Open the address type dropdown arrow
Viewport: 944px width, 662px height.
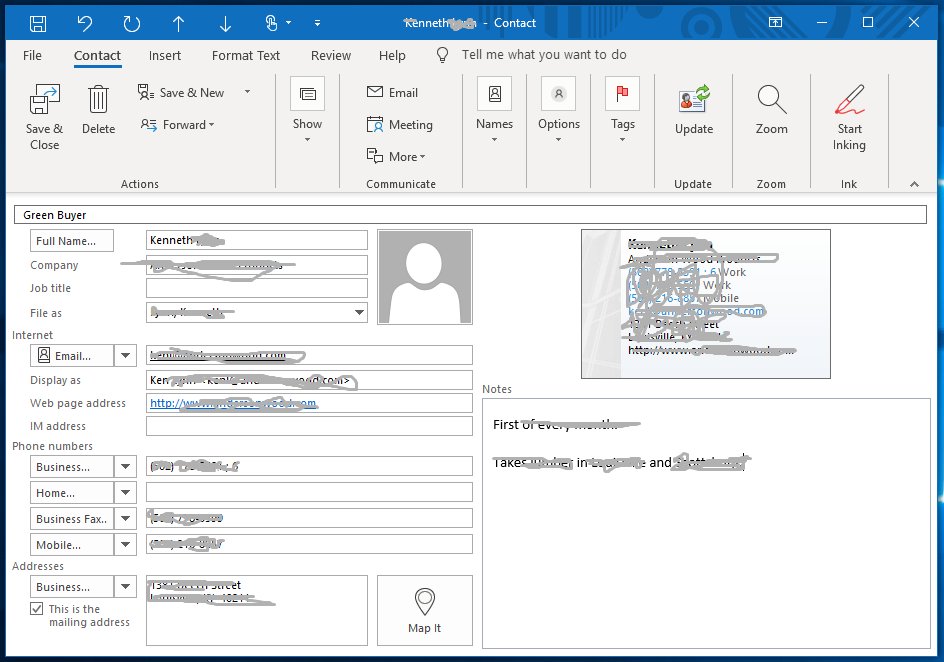[x=125, y=586]
